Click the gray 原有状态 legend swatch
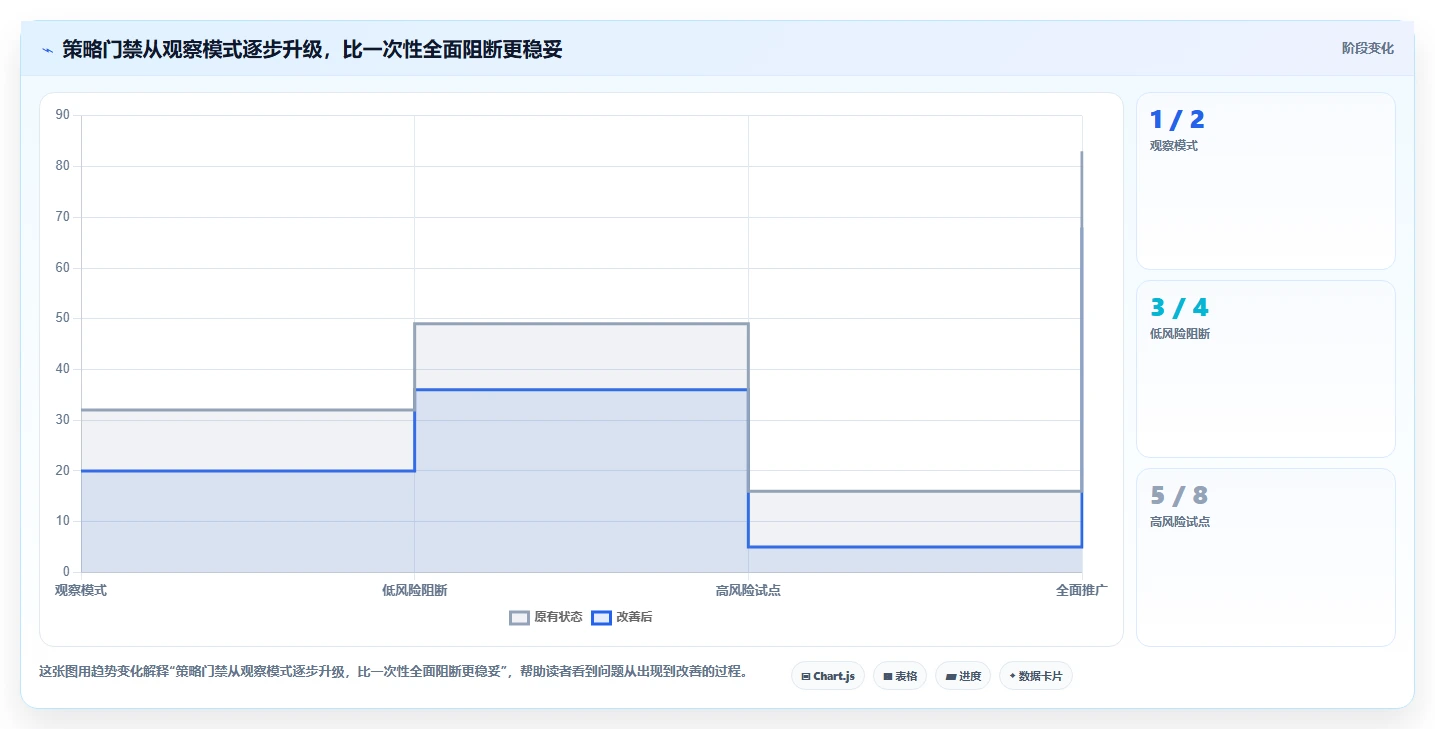The image size is (1435, 729). pyautogui.click(x=519, y=618)
